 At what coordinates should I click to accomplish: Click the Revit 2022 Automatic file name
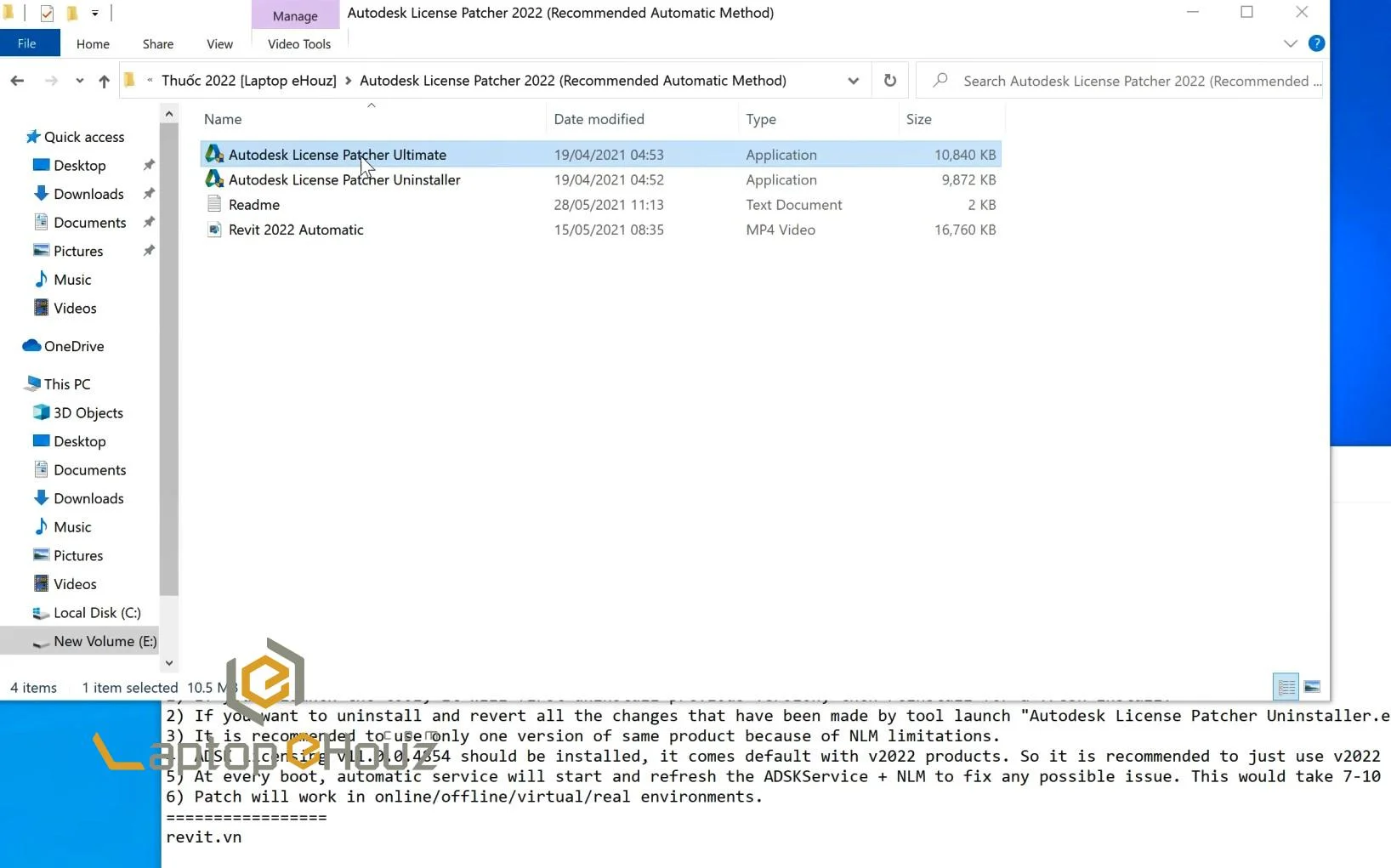pyautogui.click(x=296, y=230)
